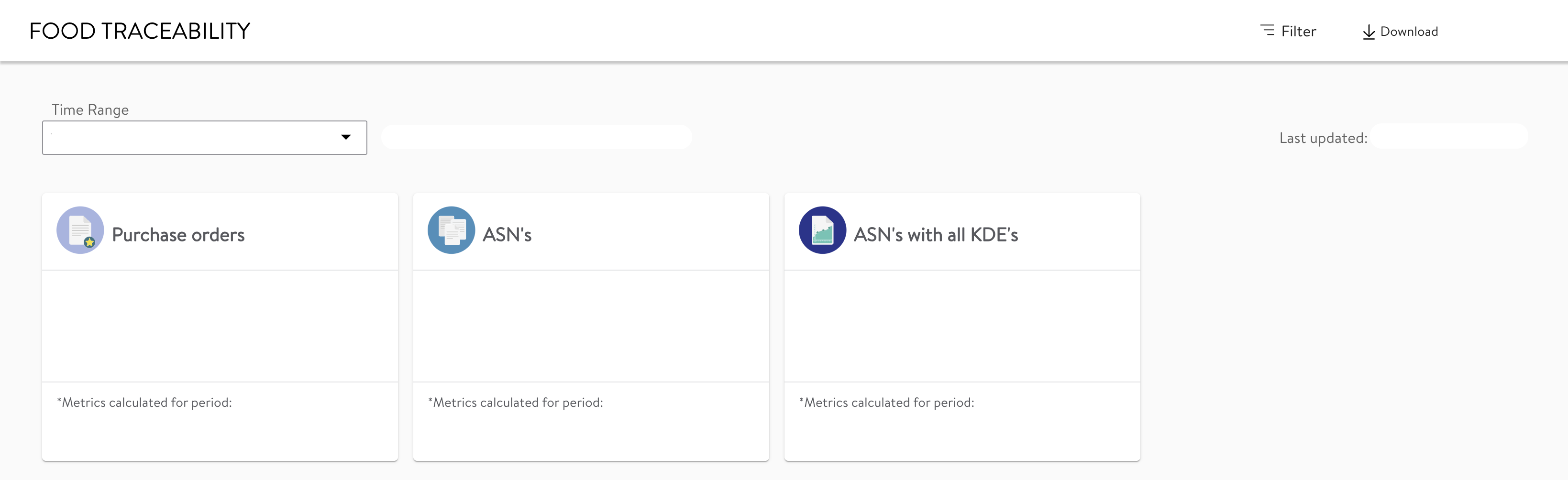1568x480 pixels.
Task: Open the Filter text button
Action: pos(1298,32)
